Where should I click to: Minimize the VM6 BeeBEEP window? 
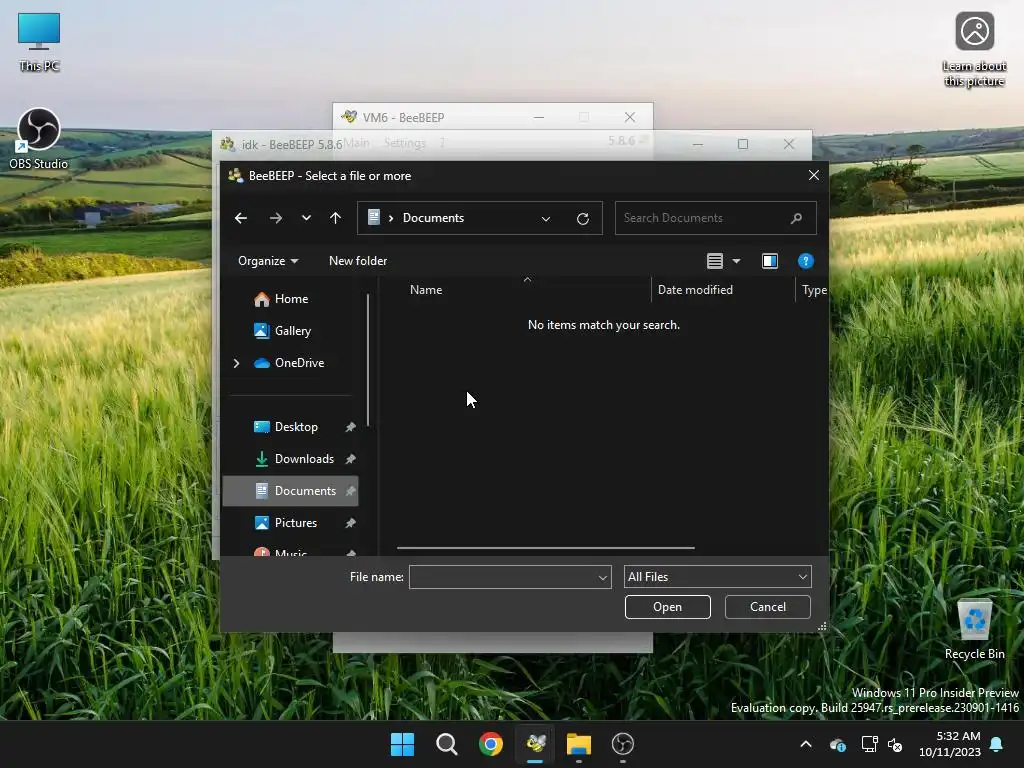coord(539,117)
